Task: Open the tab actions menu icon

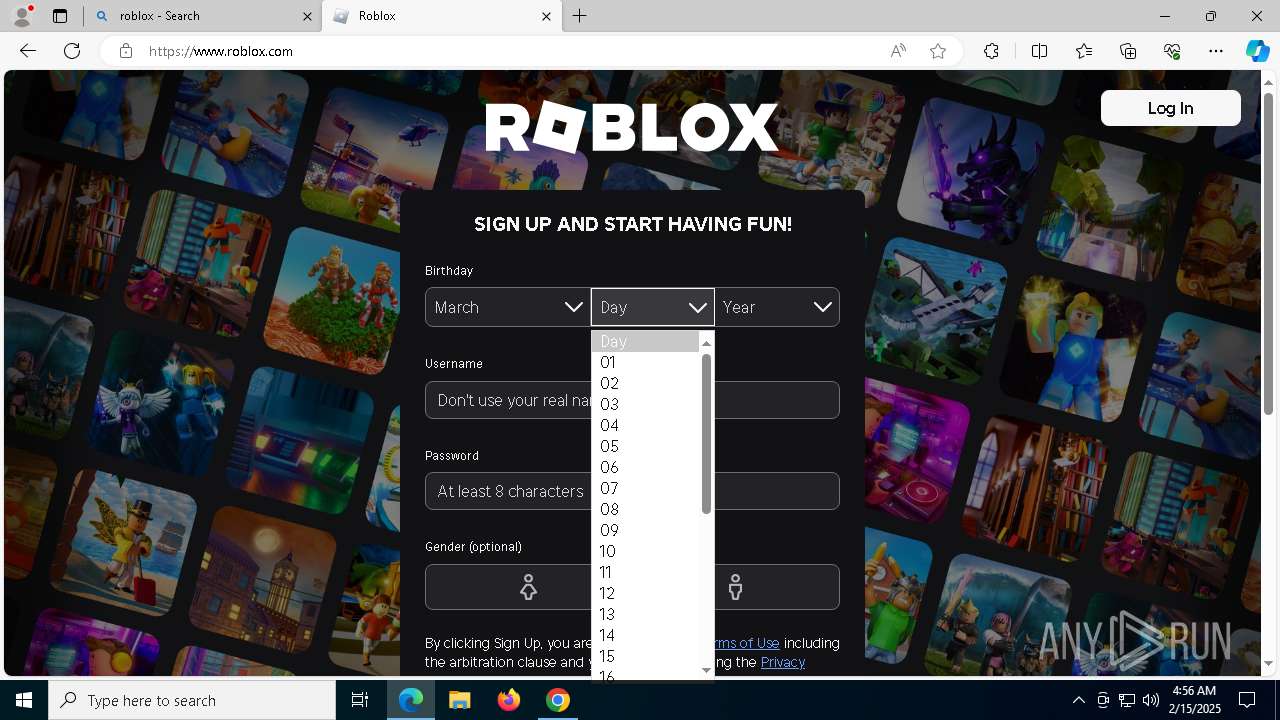Action: [x=60, y=16]
